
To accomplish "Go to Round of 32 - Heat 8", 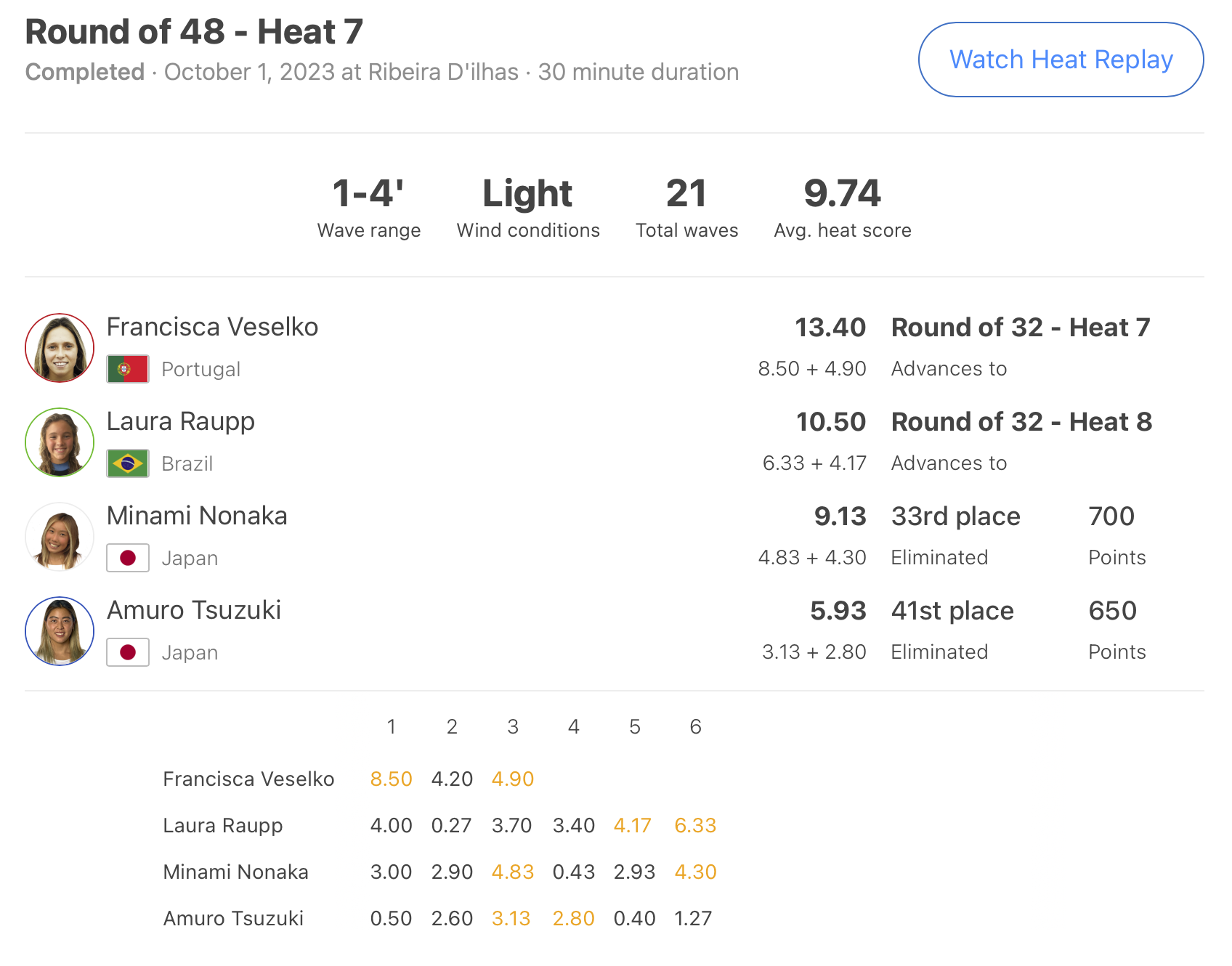I will [1021, 422].
